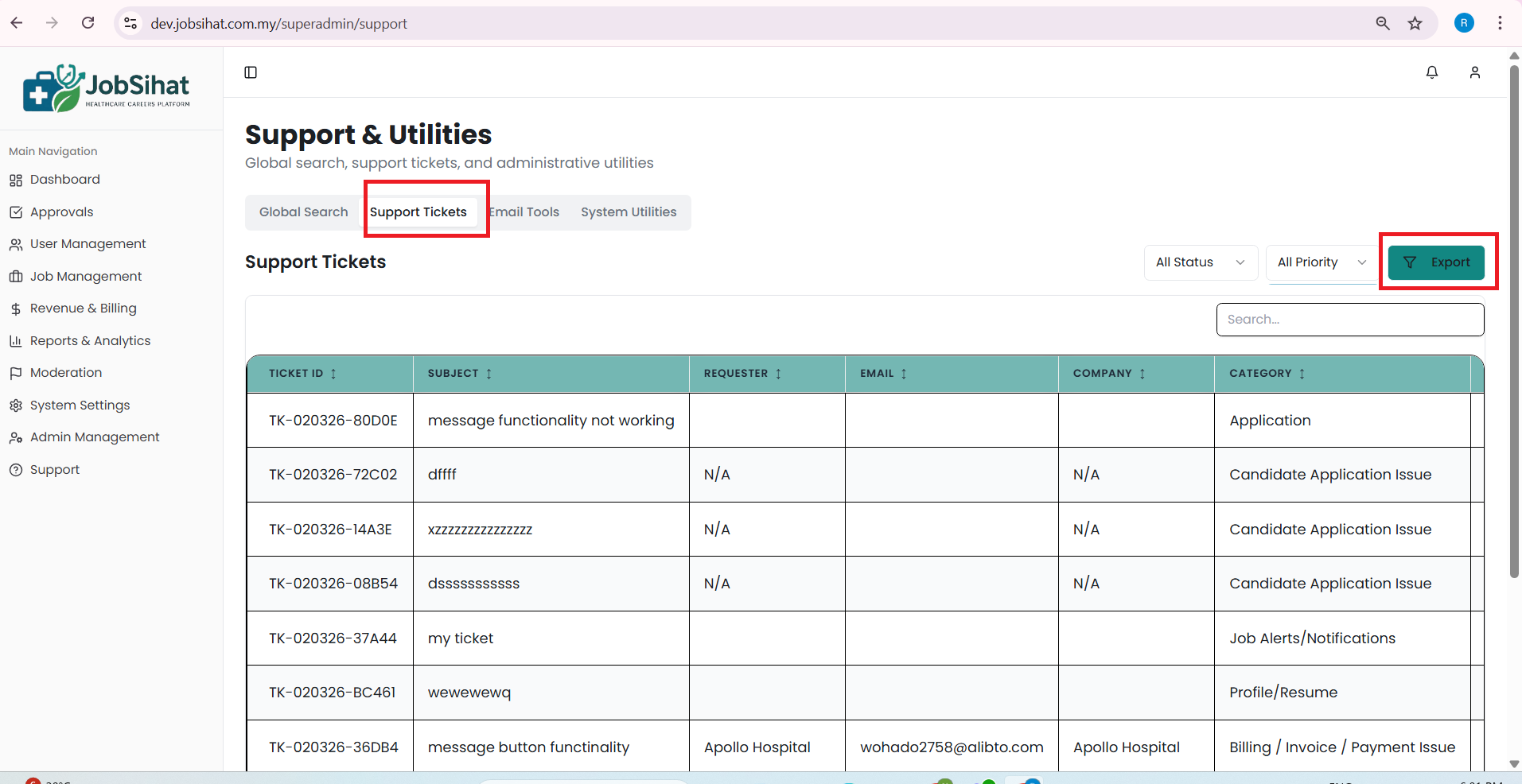This screenshot has width=1522, height=784.
Task: Sort table by Subject column
Action: [489, 374]
